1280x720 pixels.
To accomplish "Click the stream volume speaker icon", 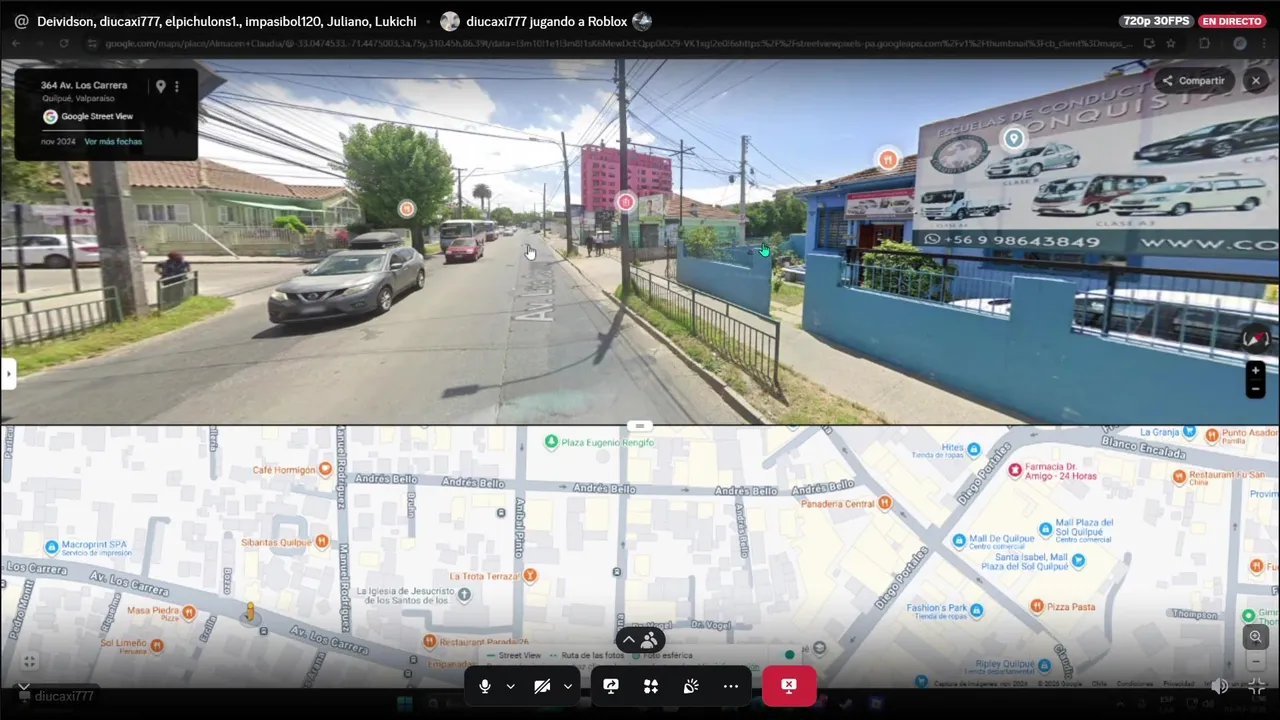I will pyautogui.click(x=1219, y=686).
